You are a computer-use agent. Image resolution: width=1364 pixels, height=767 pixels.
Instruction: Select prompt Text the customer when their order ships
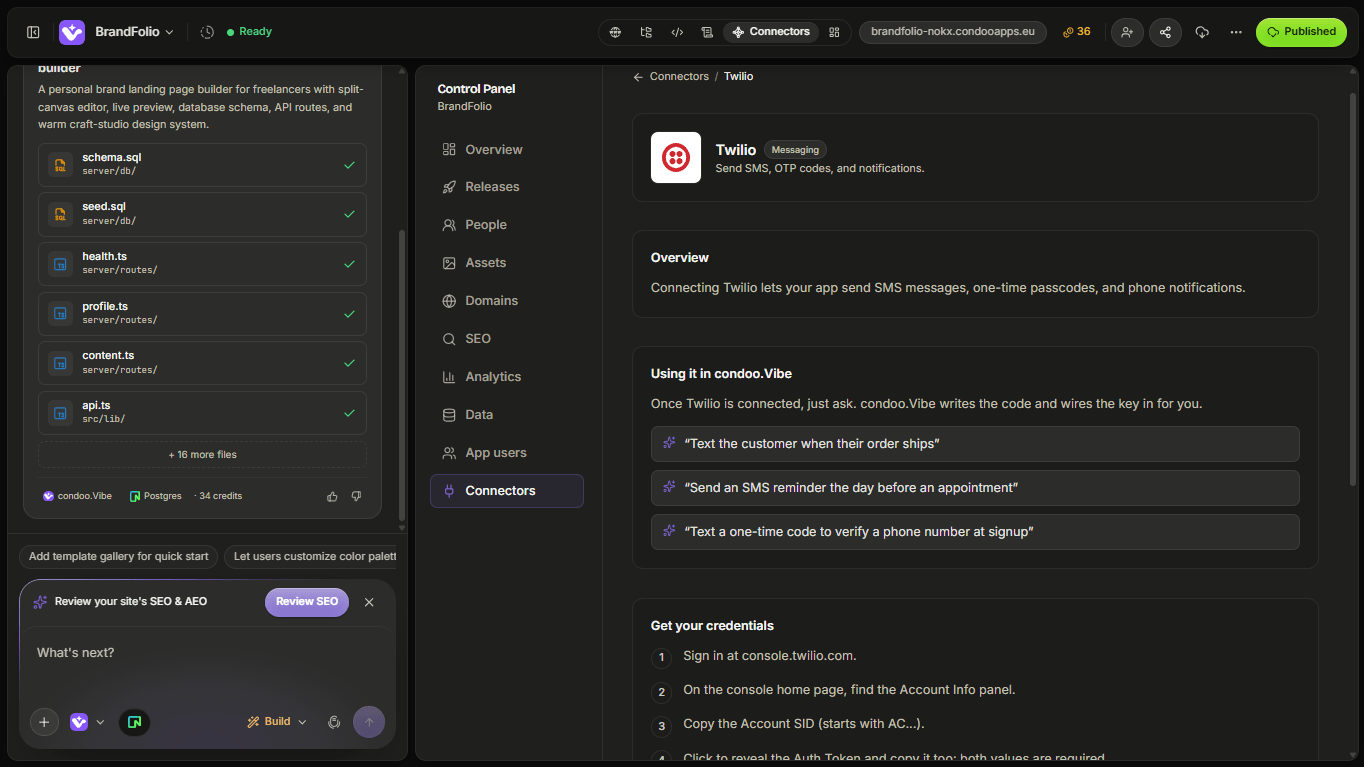click(x=975, y=444)
